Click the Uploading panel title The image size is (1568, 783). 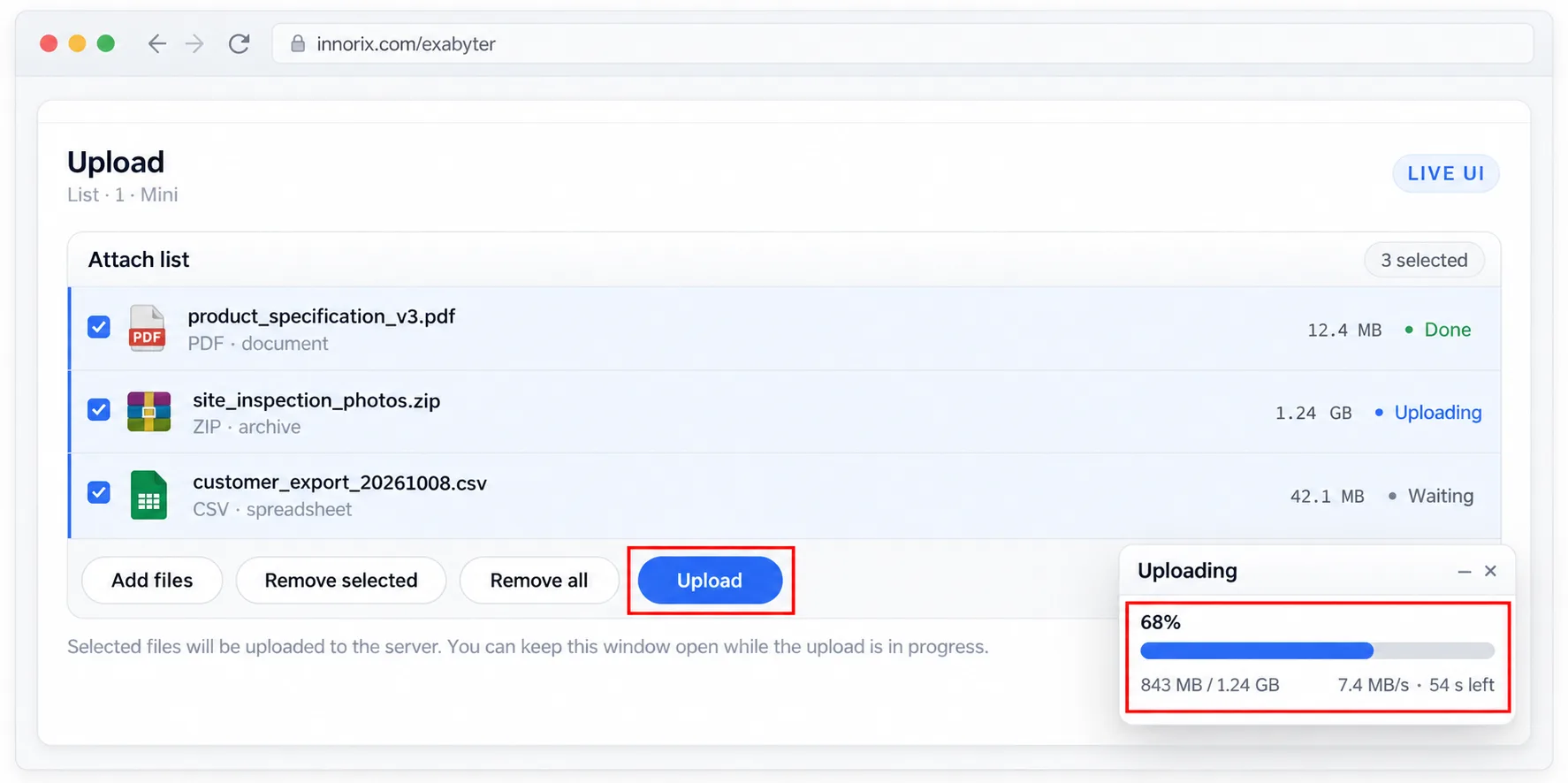[x=1187, y=571]
